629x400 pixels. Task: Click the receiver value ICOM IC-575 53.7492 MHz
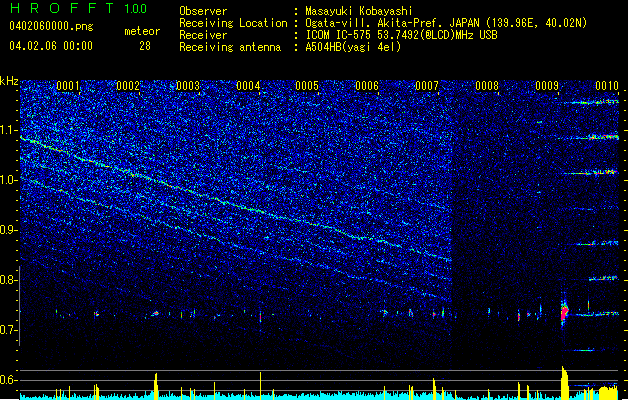click(x=401, y=35)
